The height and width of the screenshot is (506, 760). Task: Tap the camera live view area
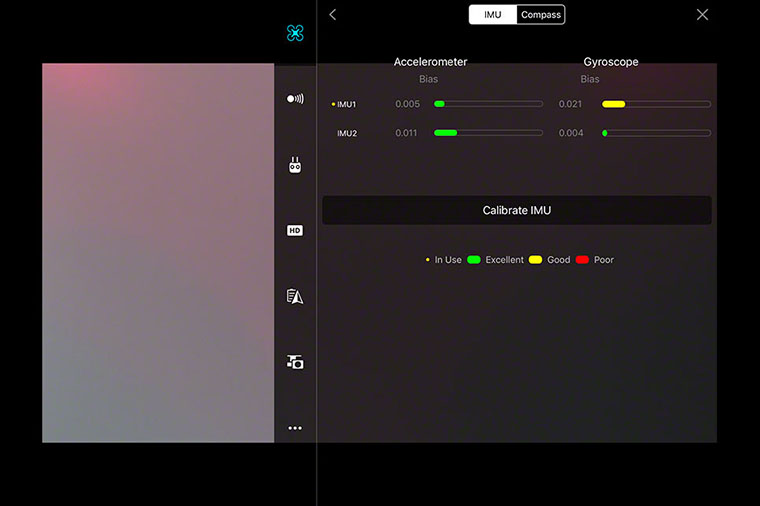(x=158, y=253)
